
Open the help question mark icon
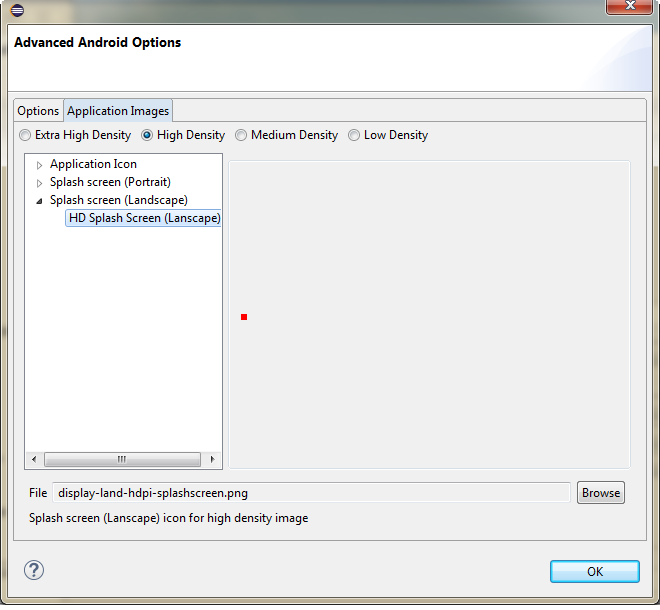[x=34, y=570]
